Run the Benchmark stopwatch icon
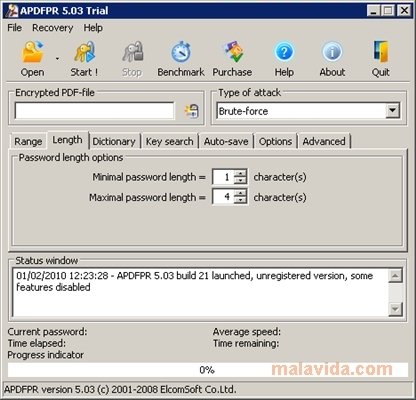Image resolution: width=416 pixels, height=400 pixels. tap(181, 52)
